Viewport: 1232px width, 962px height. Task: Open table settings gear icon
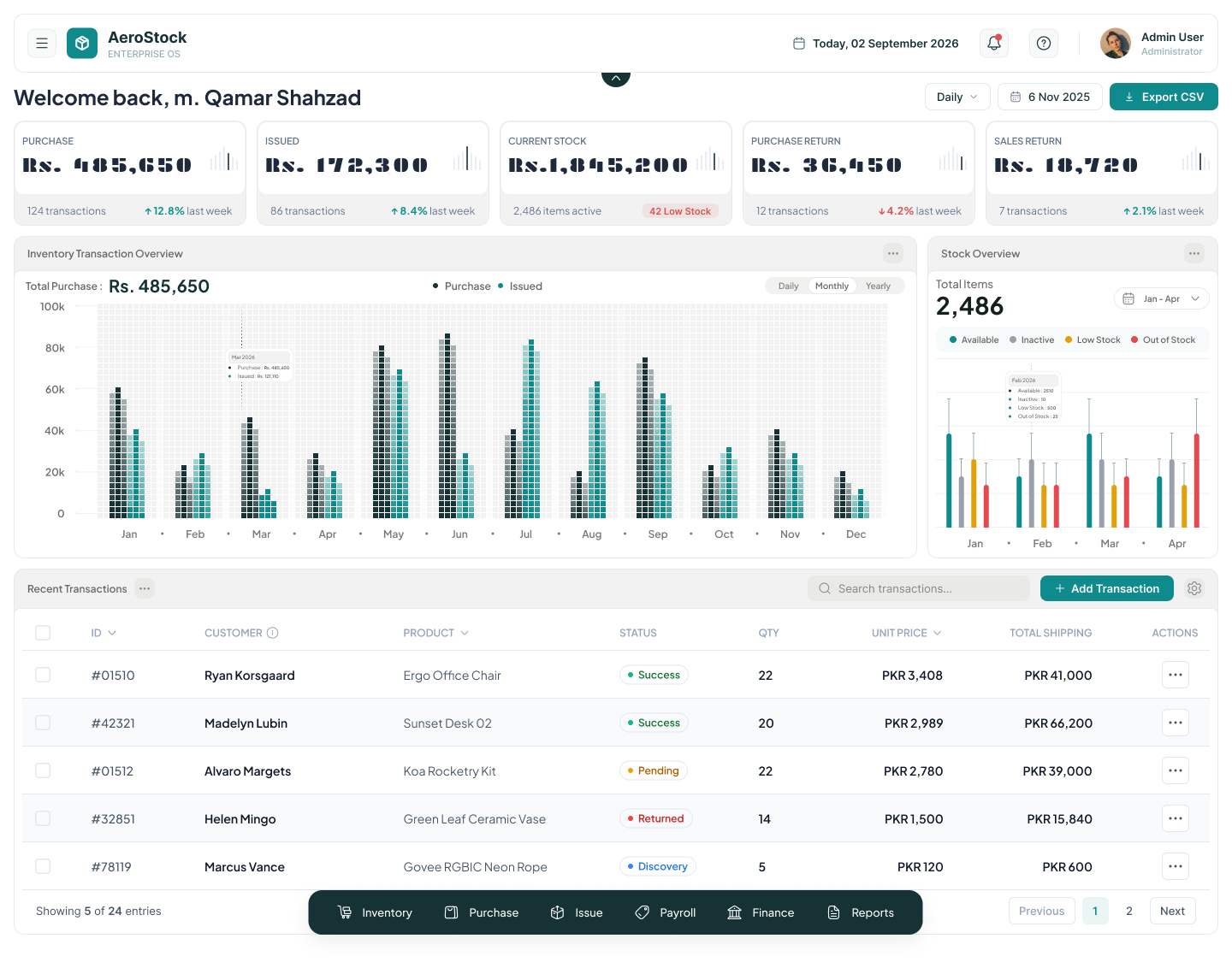pos(1194,588)
